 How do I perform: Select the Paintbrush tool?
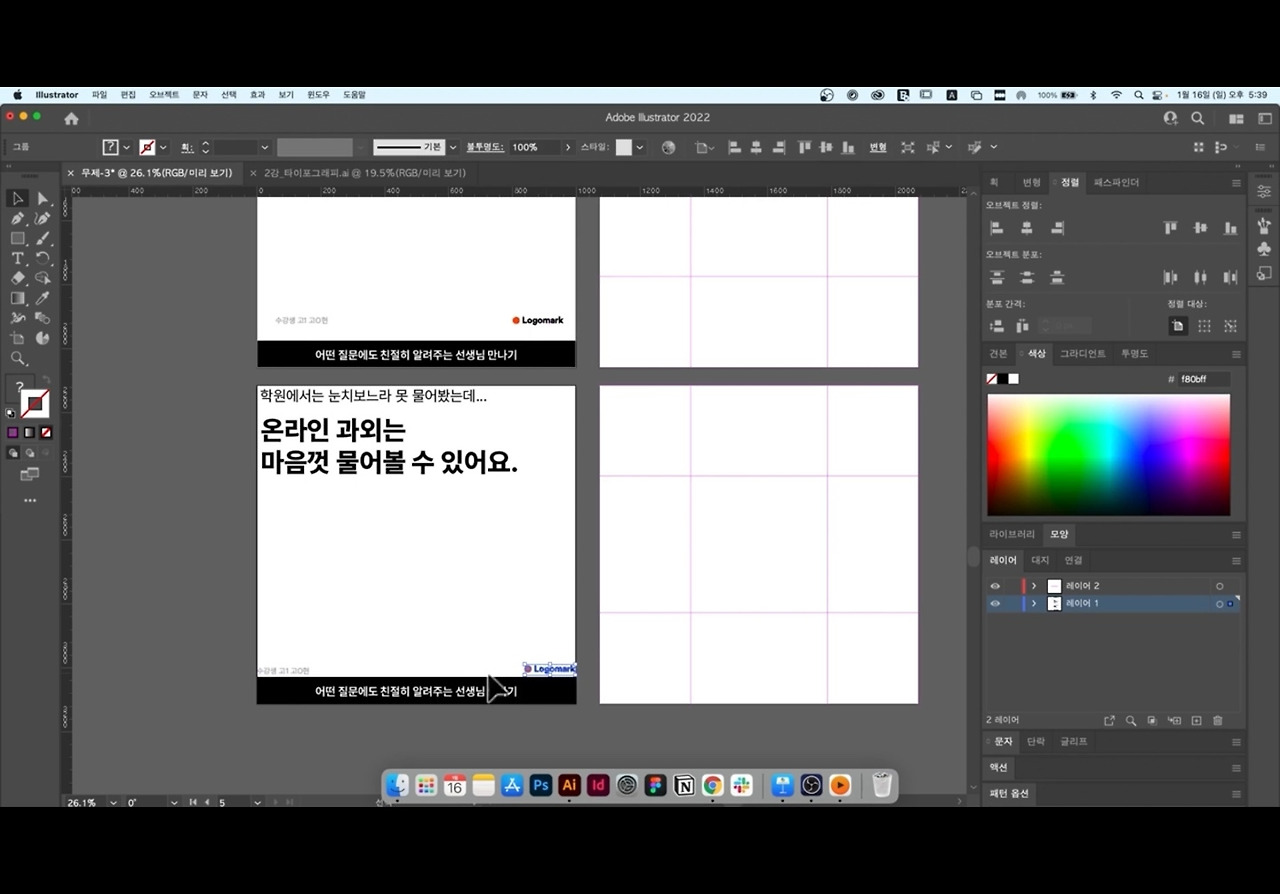[43, 239]
